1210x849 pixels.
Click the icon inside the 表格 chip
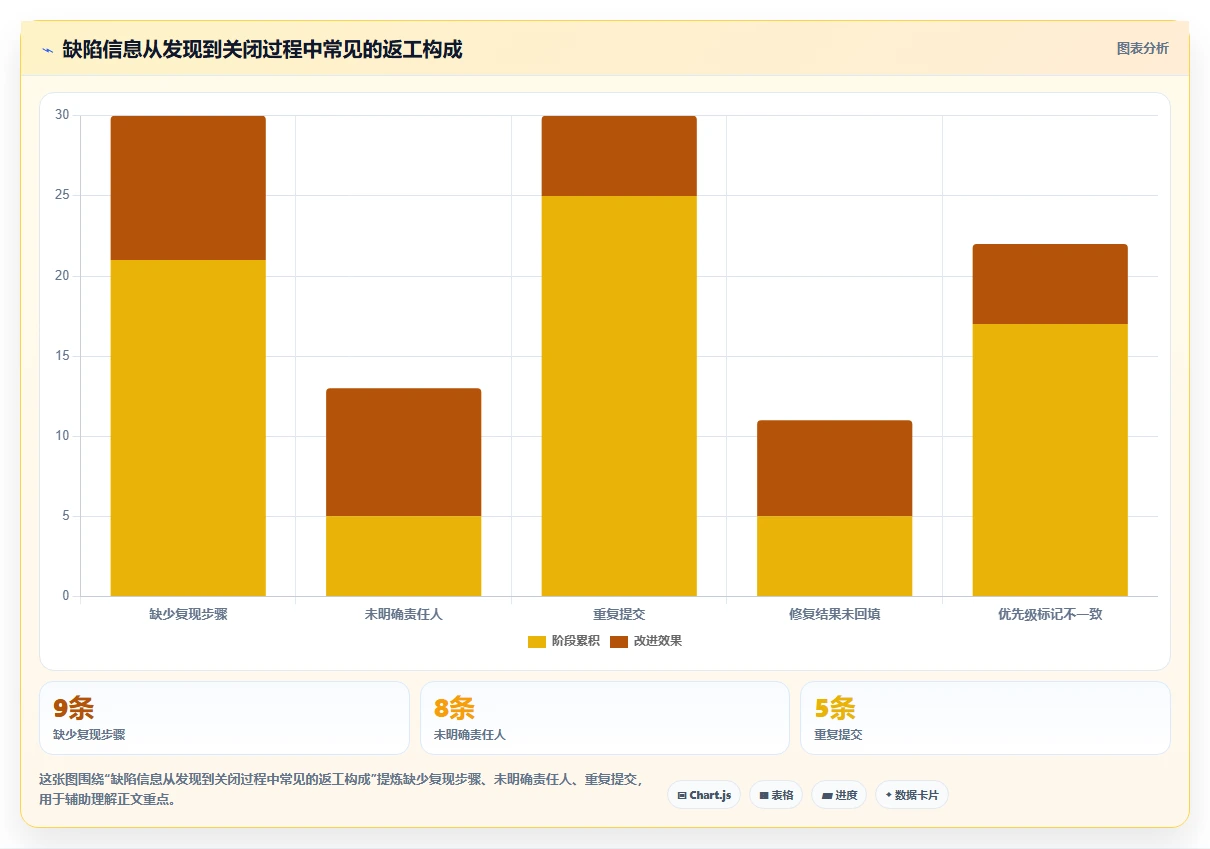point(764,796)
